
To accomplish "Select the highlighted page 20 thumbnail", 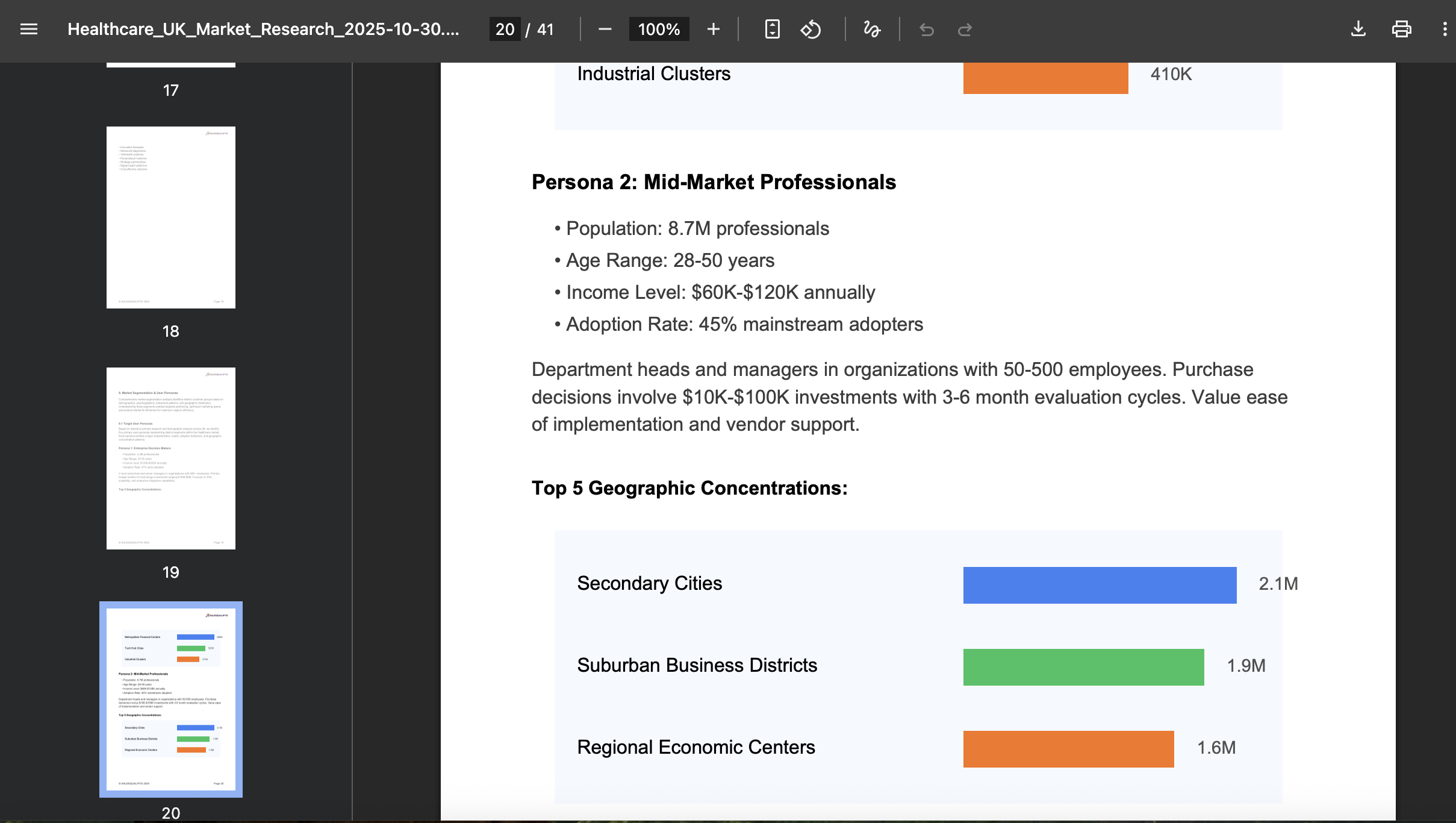I will tap(171, 699).
